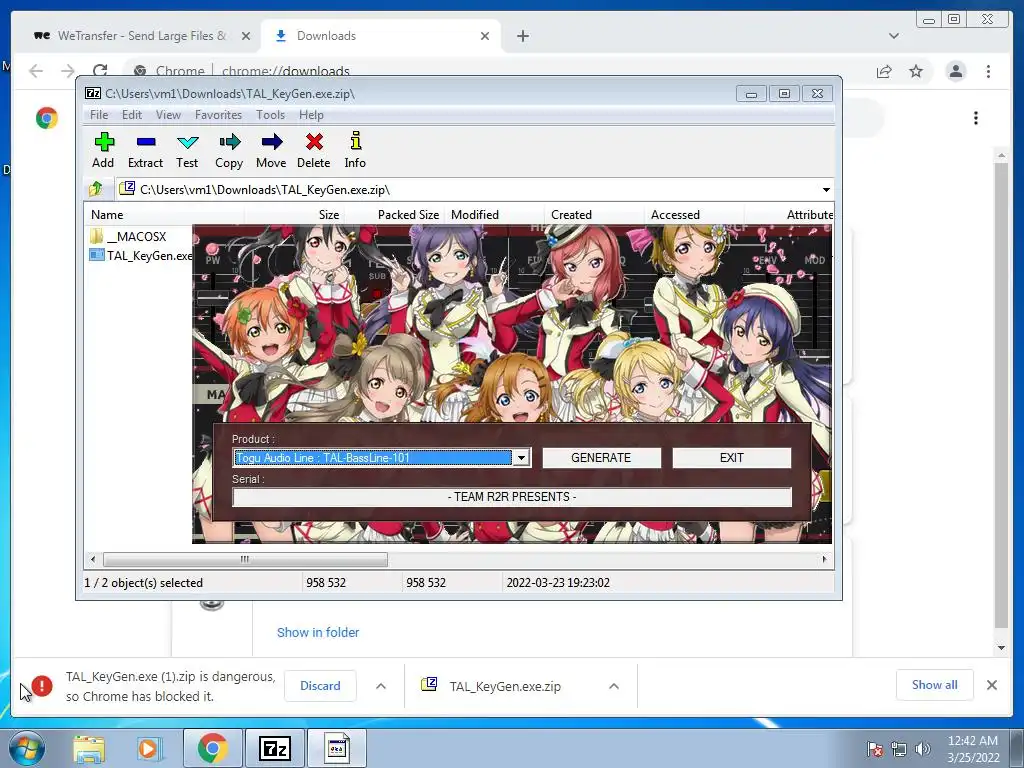
Task: Bookmark this page with the star
Action: (x=916, y=71)
